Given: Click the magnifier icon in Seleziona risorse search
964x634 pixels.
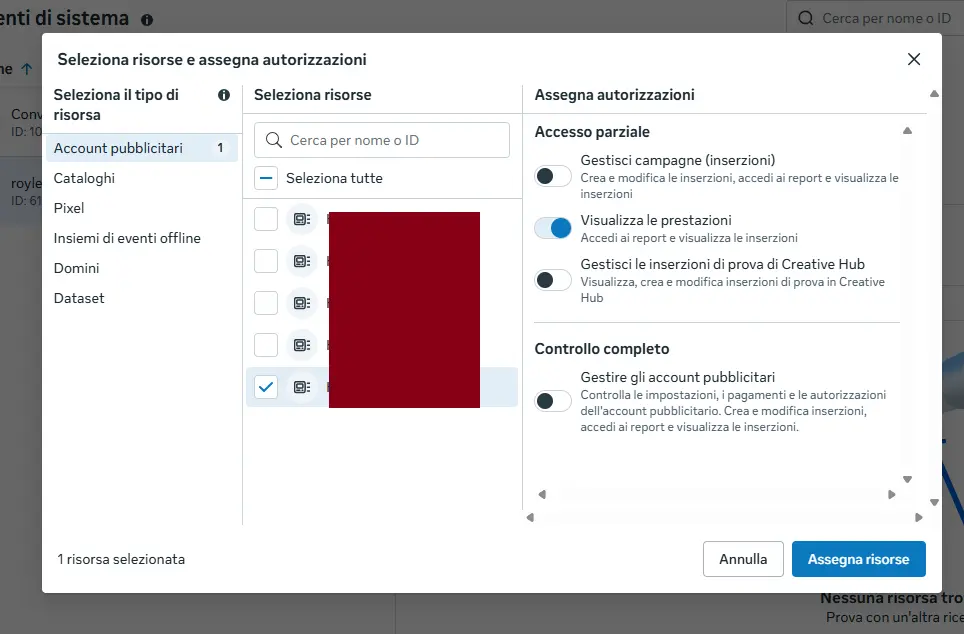Looking at the screenshot, I should pos(274,140).
